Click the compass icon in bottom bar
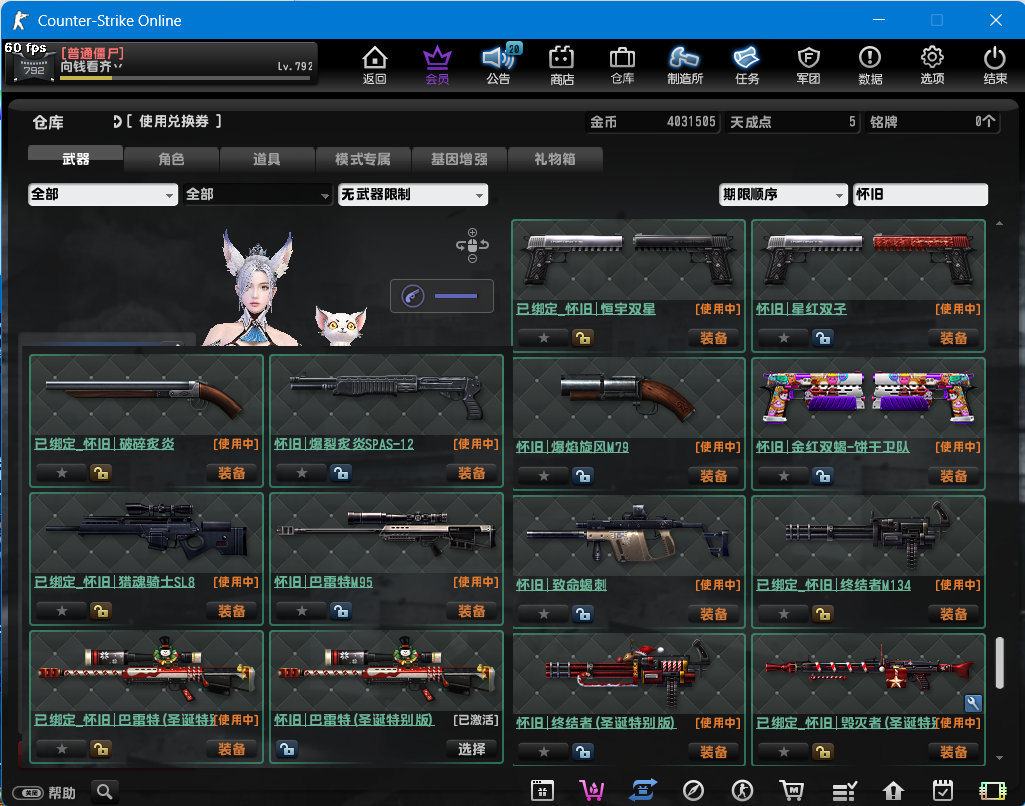Viewport: 1025px width, 806px height. 693,791
